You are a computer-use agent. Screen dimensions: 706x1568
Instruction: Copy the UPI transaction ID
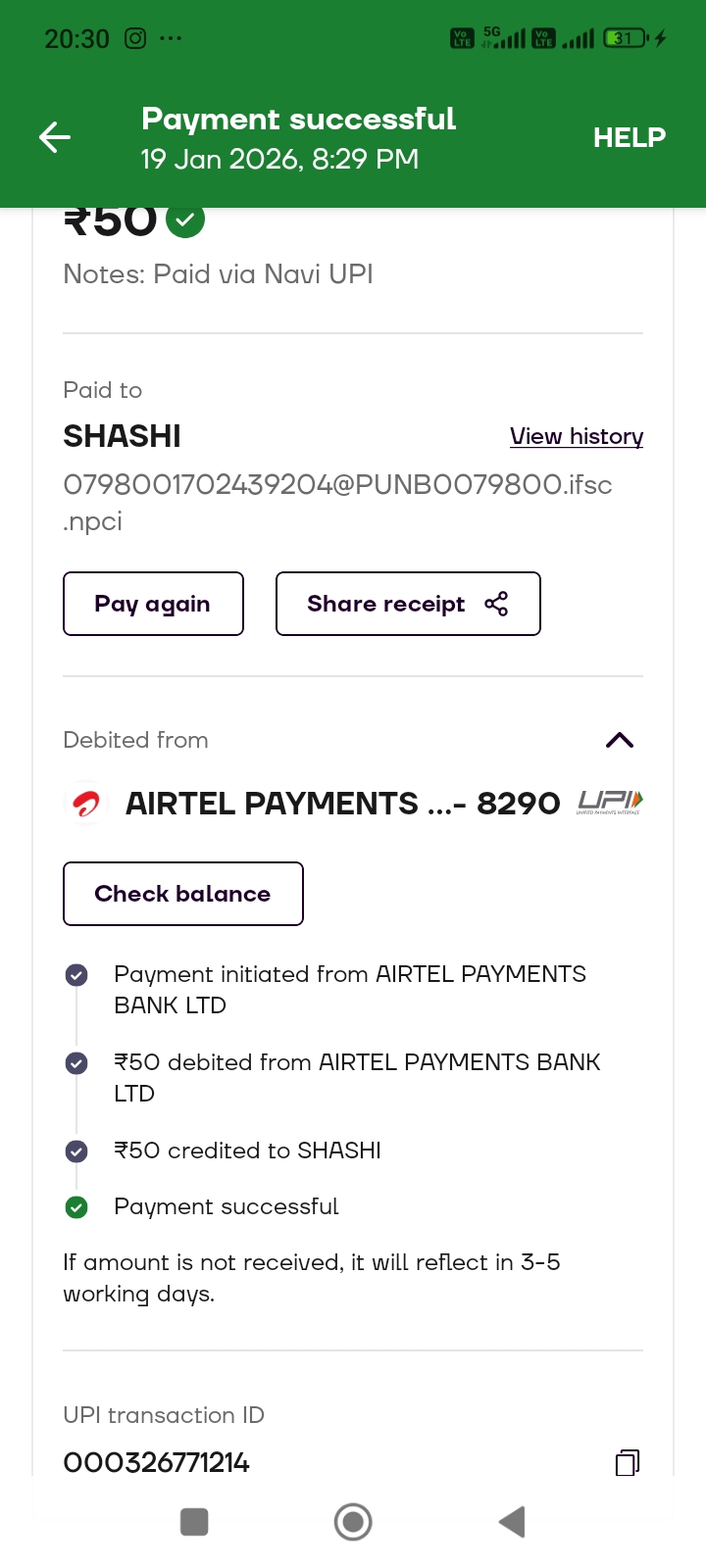click(x=627, y=1463)
